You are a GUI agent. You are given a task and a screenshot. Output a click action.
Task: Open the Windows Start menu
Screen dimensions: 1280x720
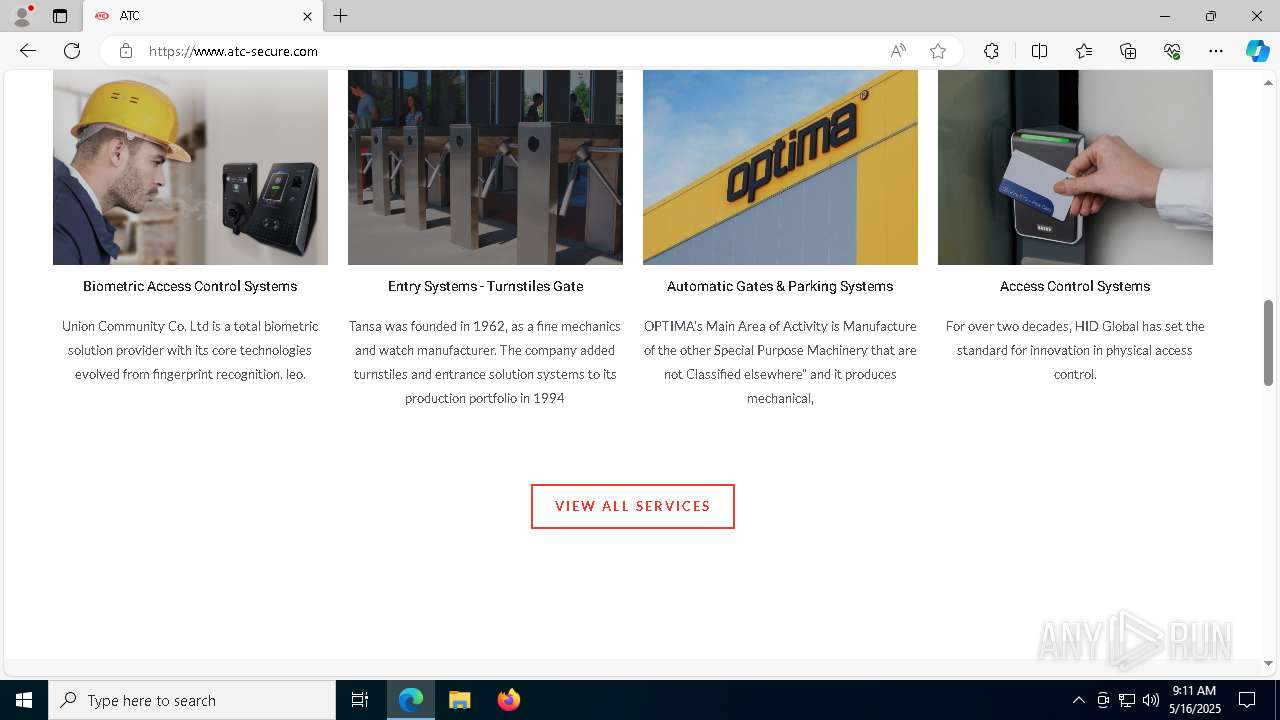click(24, 700)
